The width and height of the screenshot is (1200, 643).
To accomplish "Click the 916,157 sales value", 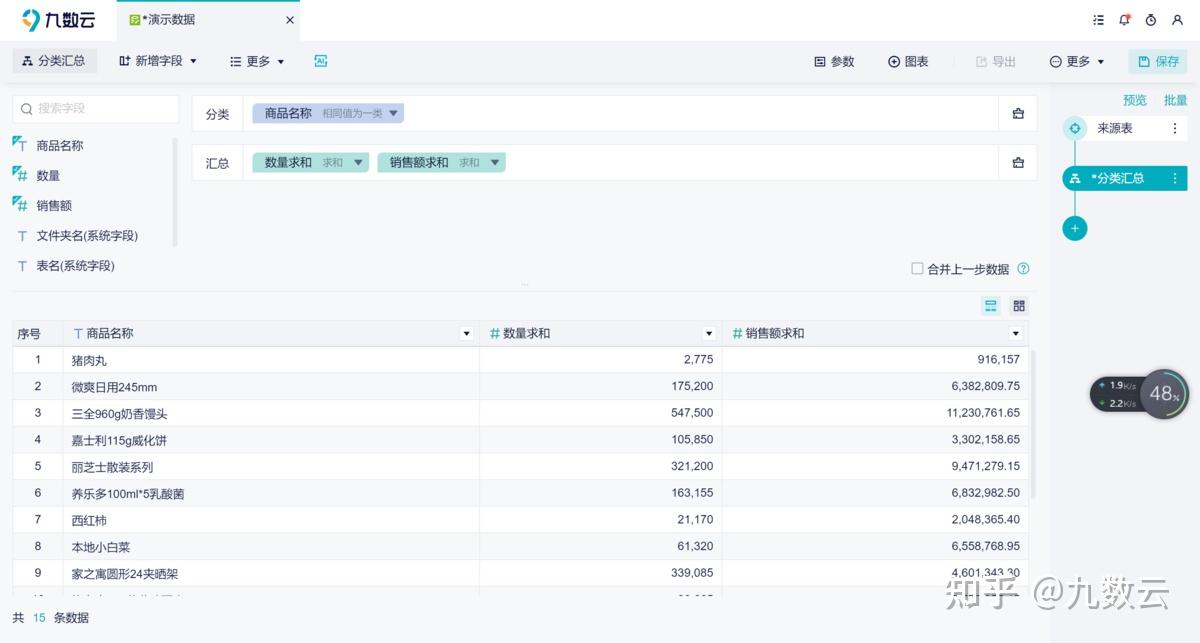I will coord(998,360).
